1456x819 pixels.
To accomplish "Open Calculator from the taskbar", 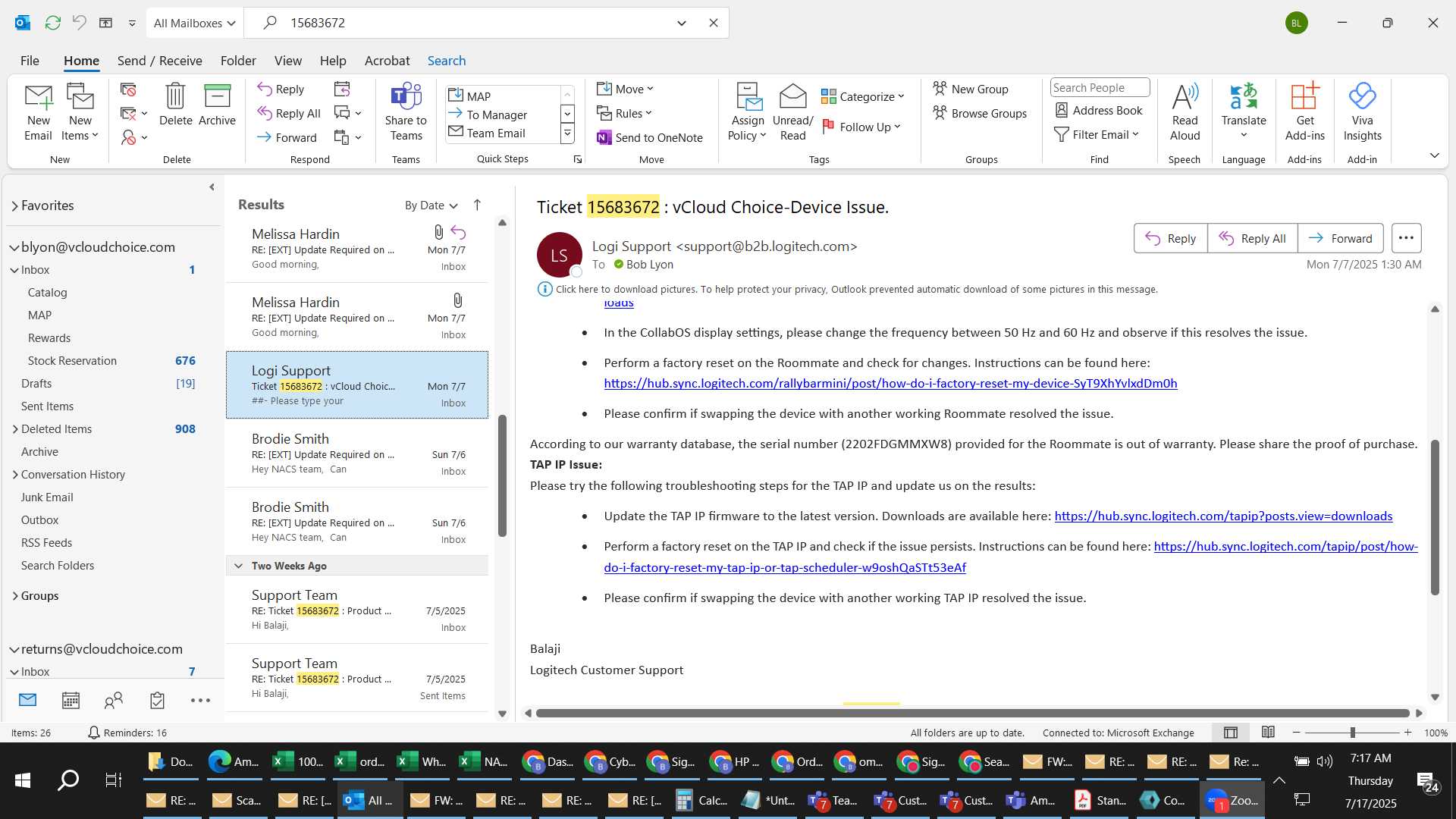I will tap(703, 800).
